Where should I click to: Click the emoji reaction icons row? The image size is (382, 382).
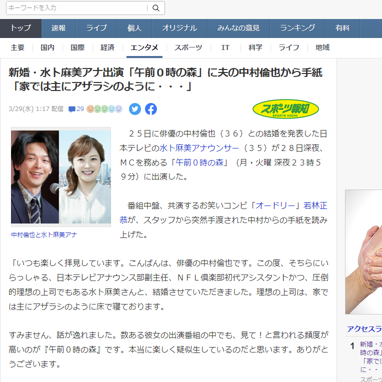(104, 109)
